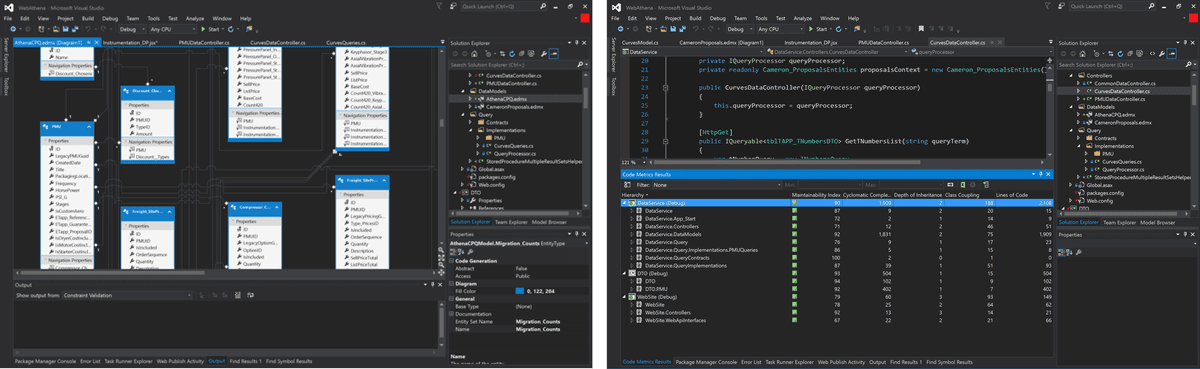Screen dimensions: 1200x369
Task: Toggle outlining box beside CurvesDataController constructor line
Action: [665, 88]
